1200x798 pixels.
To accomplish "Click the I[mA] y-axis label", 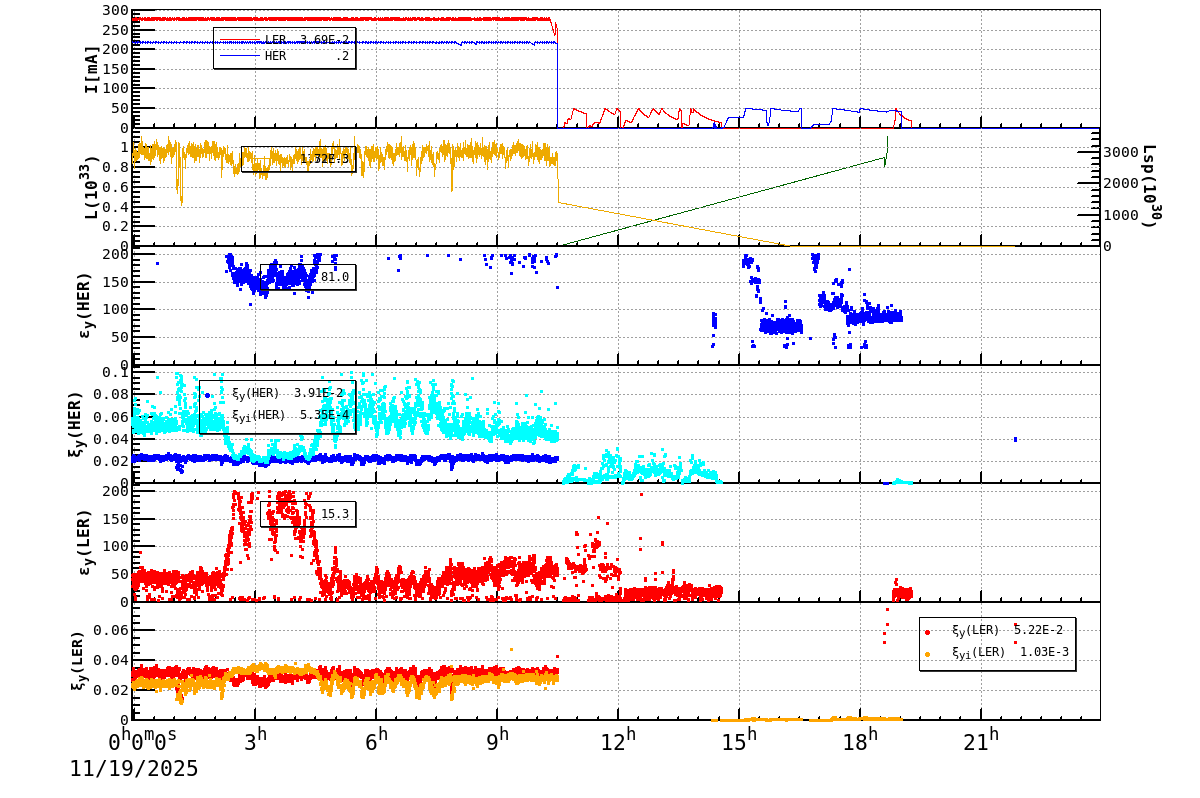I will click(92, 69).
